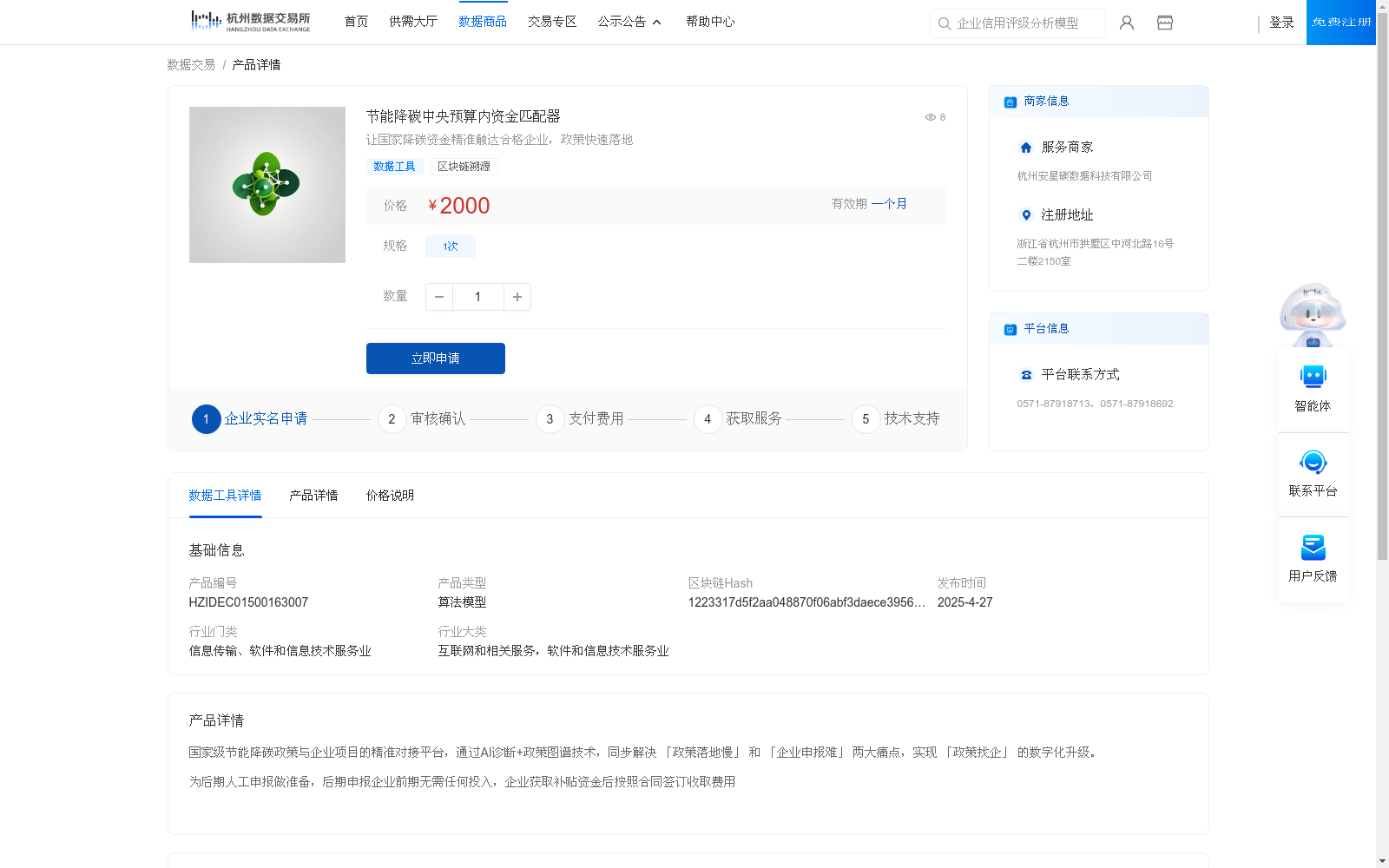Click step 5 技术支持
The width and height of the screenshot is (1389, 868).
896,419
